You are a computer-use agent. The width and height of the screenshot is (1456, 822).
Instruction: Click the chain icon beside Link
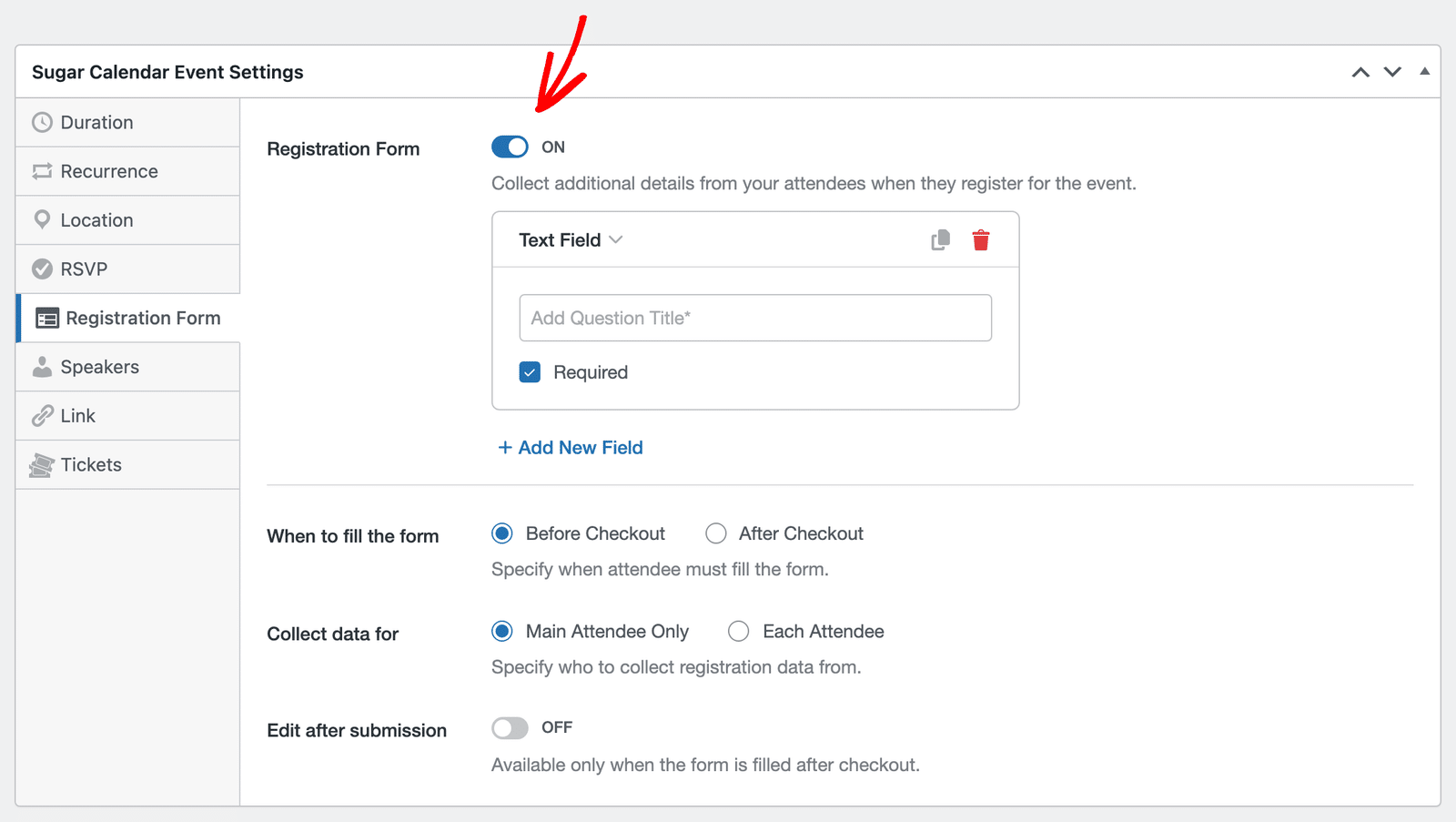(x=42, y=415)
